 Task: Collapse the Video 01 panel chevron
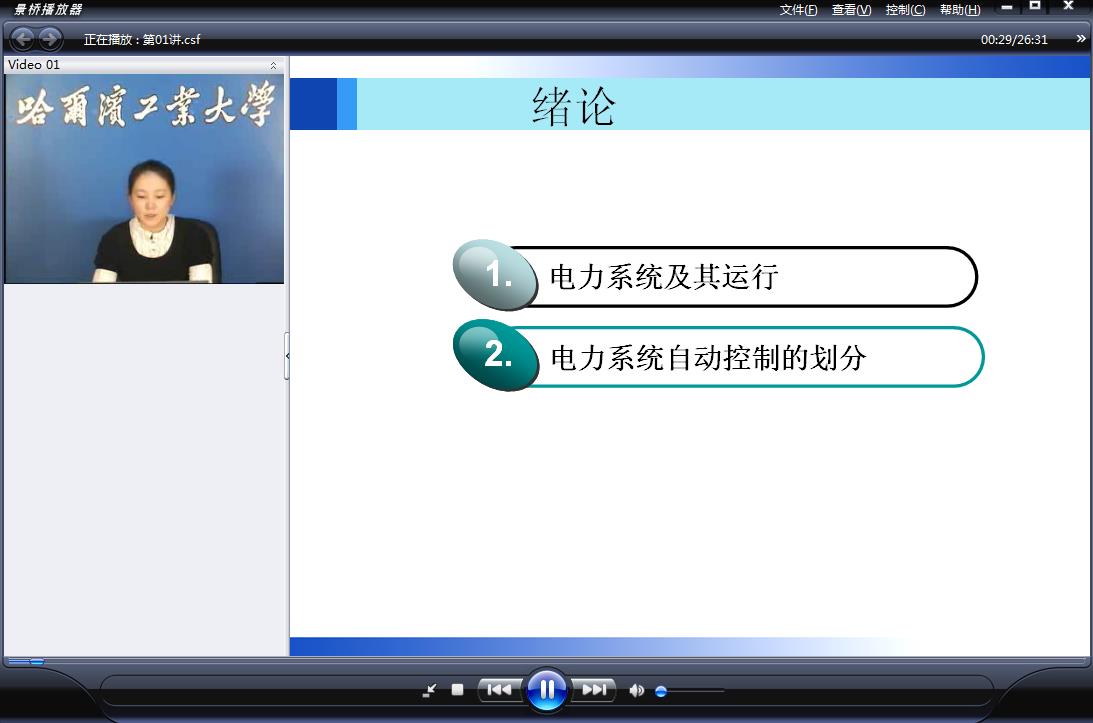point(273,65)
